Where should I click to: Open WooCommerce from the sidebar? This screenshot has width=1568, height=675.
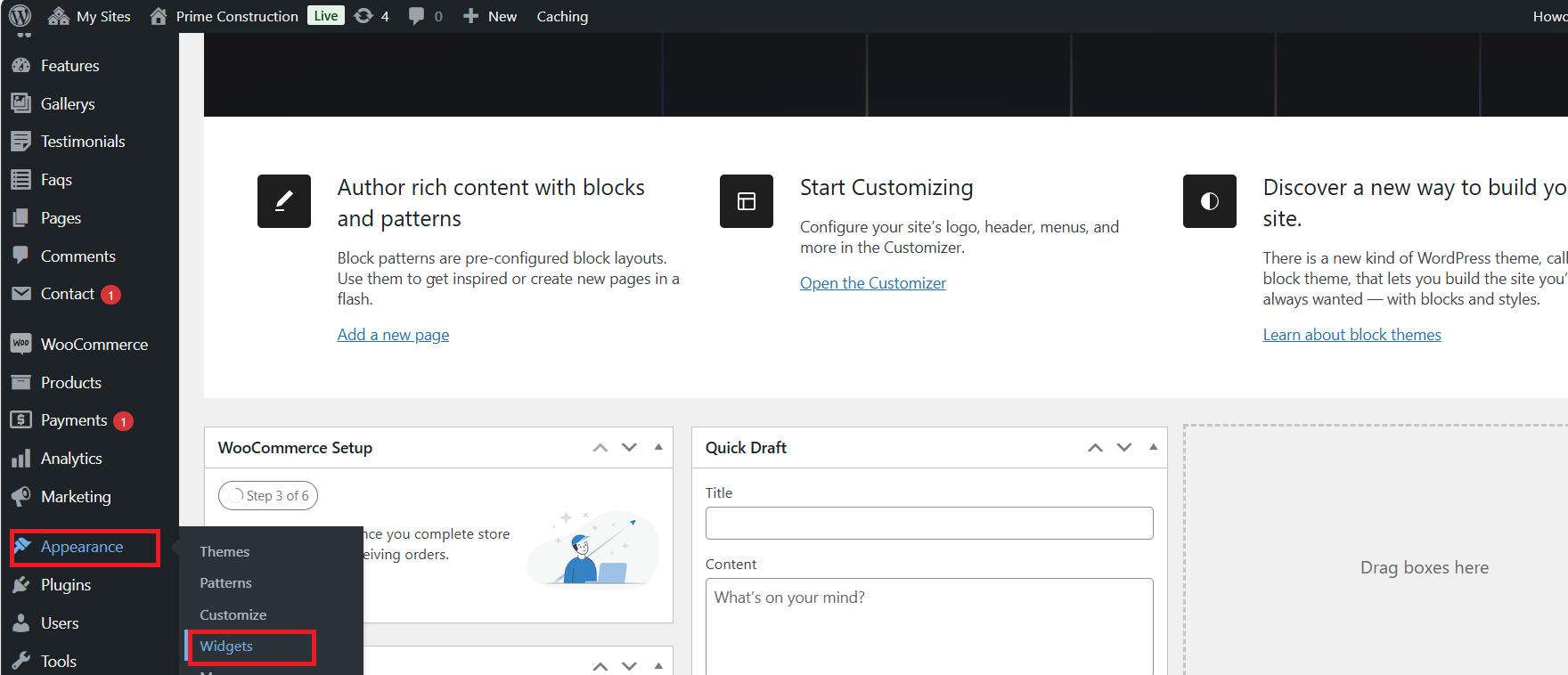(94, 345)
